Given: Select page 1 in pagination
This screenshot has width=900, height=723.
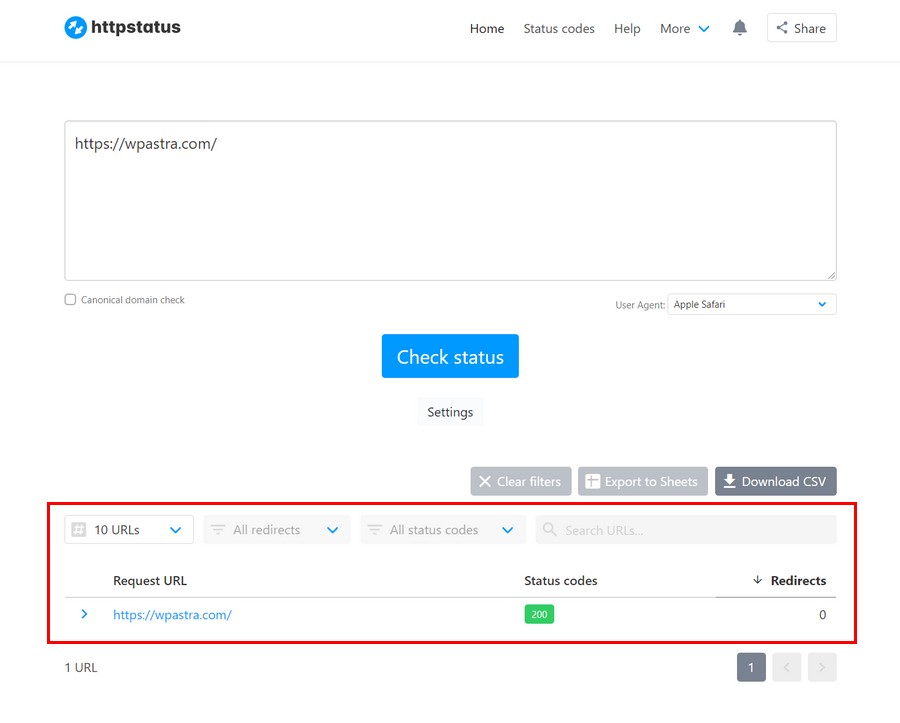Looking at the screenshot, I should tap(751, 667).
